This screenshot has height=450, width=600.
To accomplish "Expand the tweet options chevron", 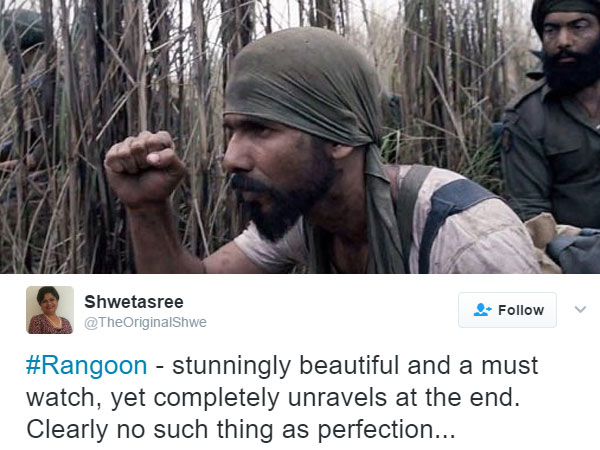I will coord(580,309).
